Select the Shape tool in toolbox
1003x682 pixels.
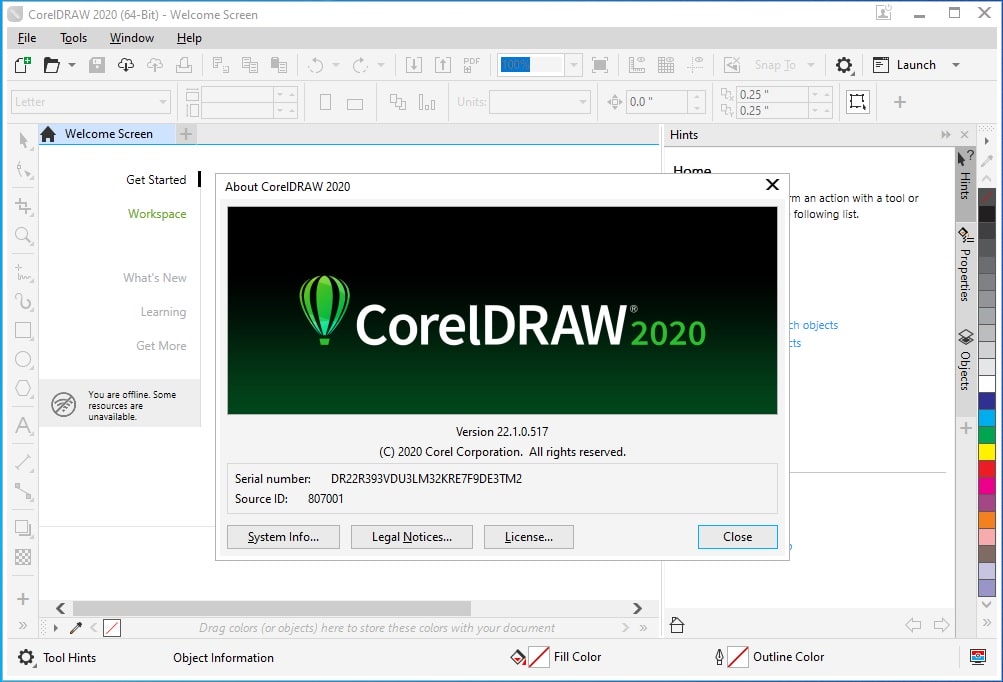(x=24, y=170)
